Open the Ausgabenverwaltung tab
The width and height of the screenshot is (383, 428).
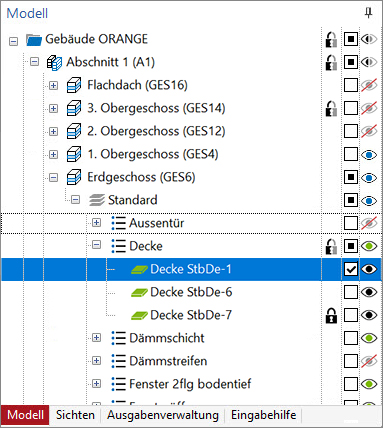pos(163,415)
